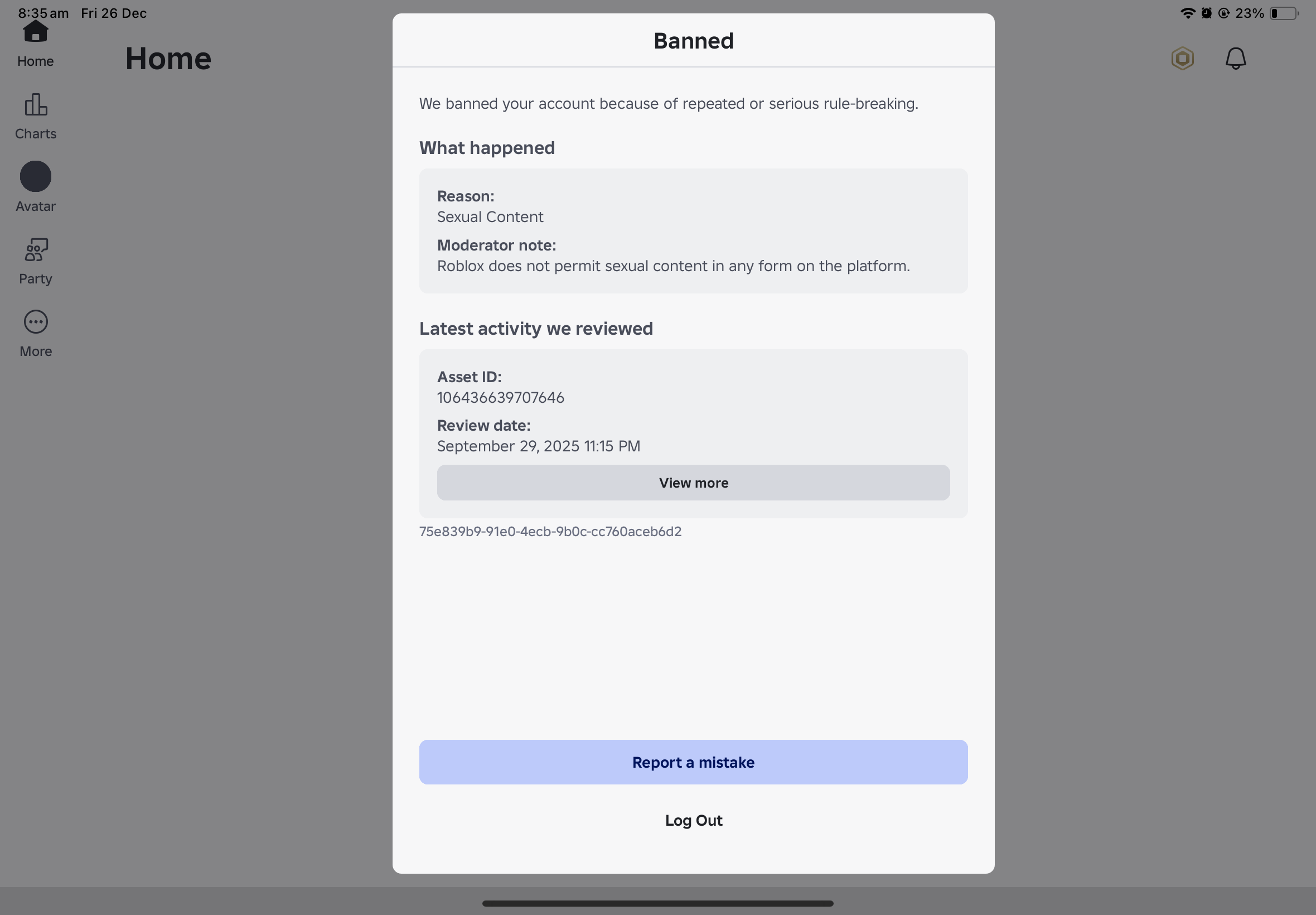Image resolution: width=1316 pixels, height=915 pixels.
Task: Tap the home indicator bar at bottom
Action: [657, 903]
